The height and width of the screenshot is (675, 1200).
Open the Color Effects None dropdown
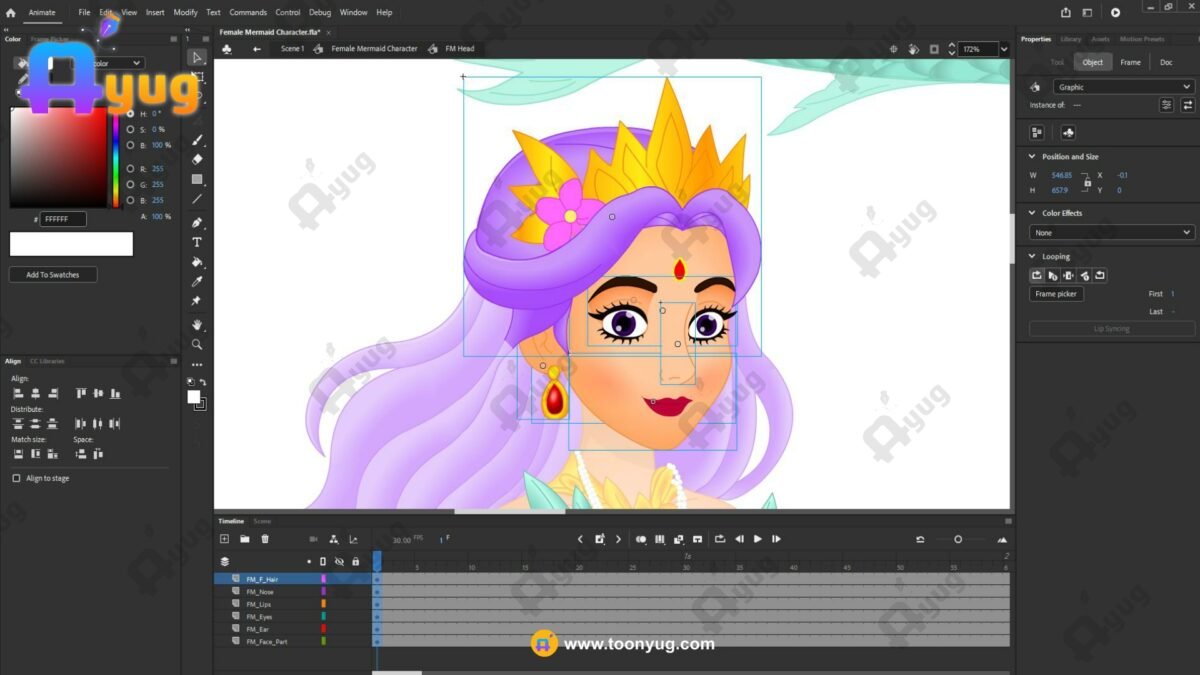[1111, 232]
